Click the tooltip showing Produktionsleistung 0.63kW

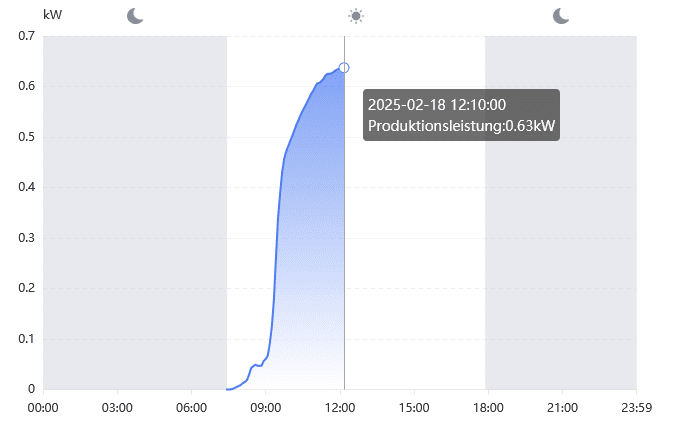(x=461, y=115)
